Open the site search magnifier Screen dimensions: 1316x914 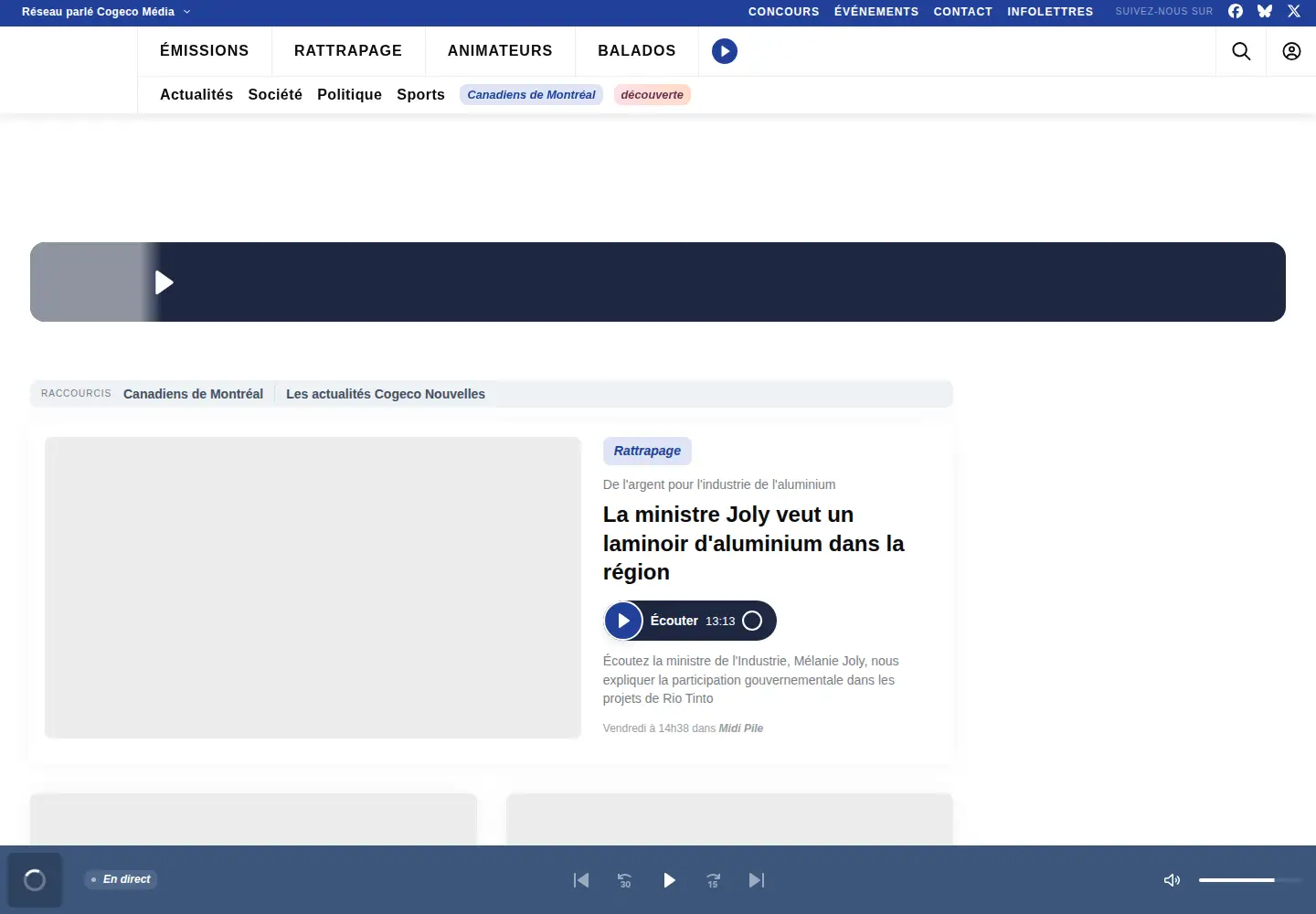1241,51
